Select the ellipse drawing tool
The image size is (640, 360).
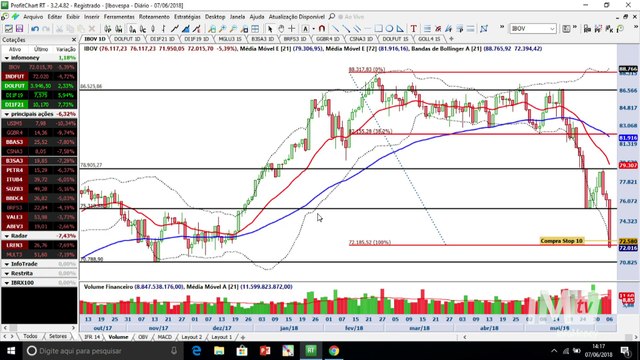pos(389,29)
